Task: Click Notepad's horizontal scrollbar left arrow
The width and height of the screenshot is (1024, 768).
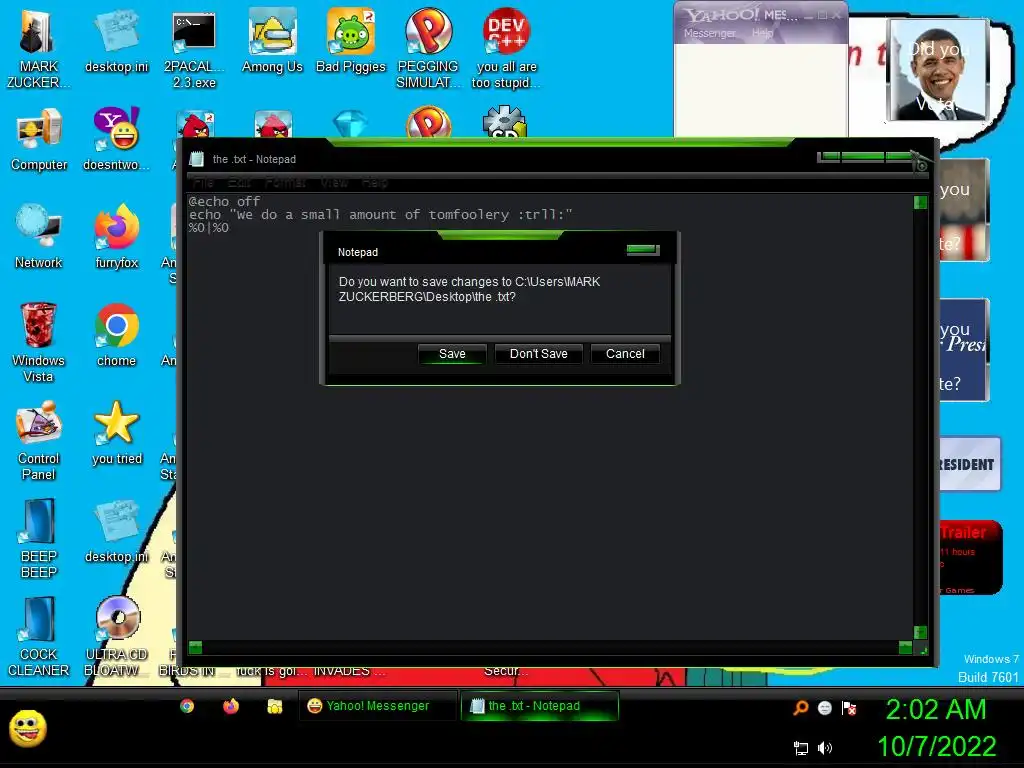Action: click(195, 647)
